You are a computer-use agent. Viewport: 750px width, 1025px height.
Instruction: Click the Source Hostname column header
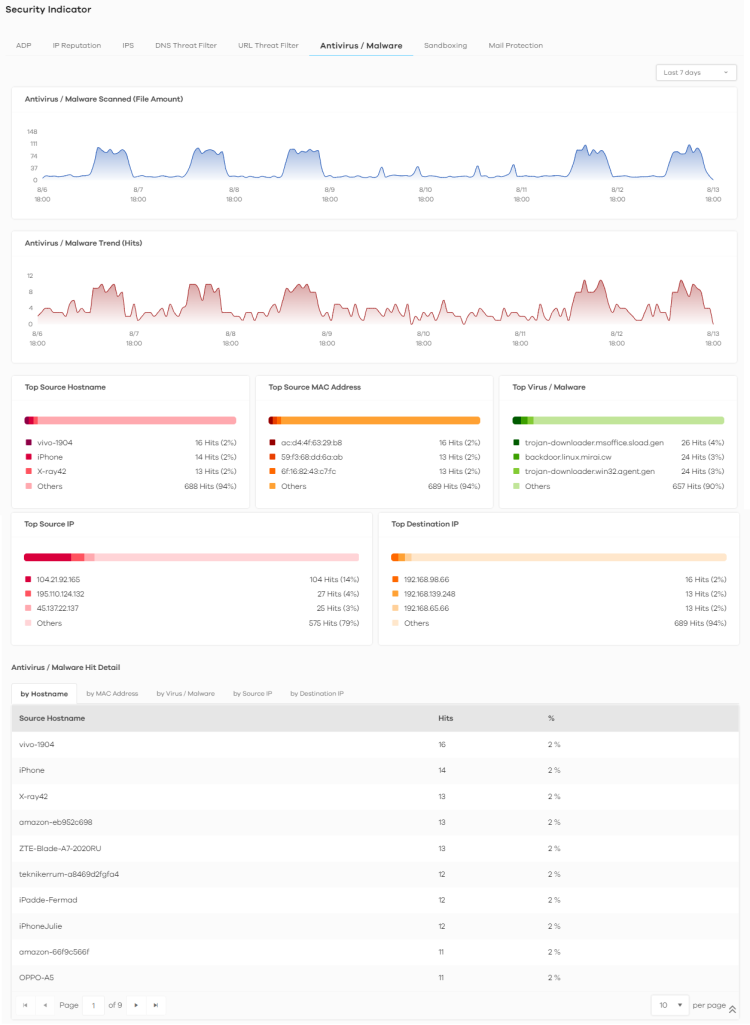[52, 718]
